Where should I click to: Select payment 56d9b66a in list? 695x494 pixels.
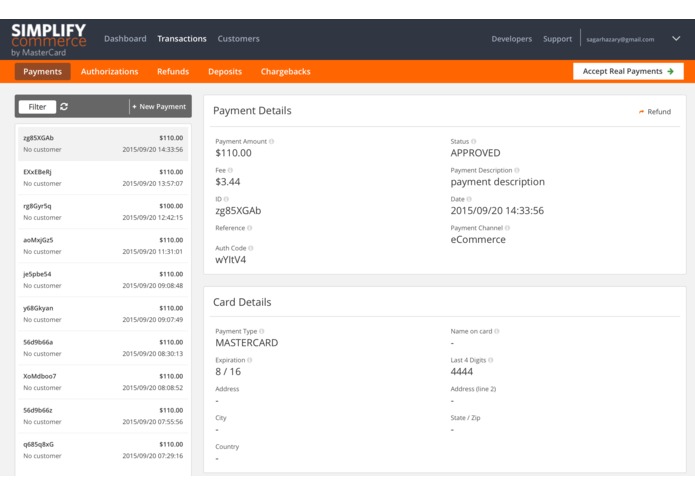click(103, 348)
